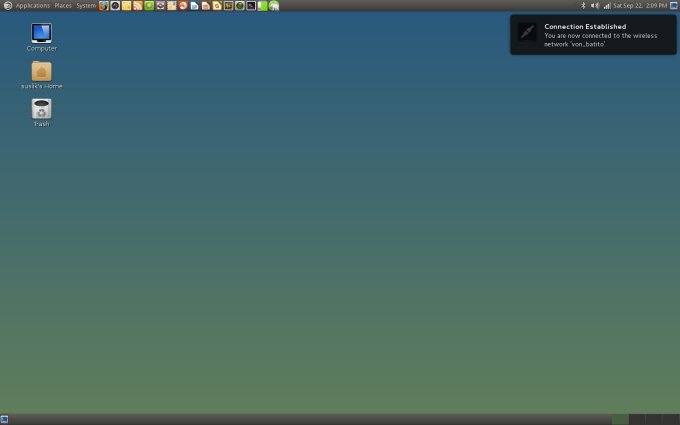The height and width of the screenshot is (425, 680).
Task: Open the blue document writer launcher
Action: pyautogui.click(x=194, y=6)
